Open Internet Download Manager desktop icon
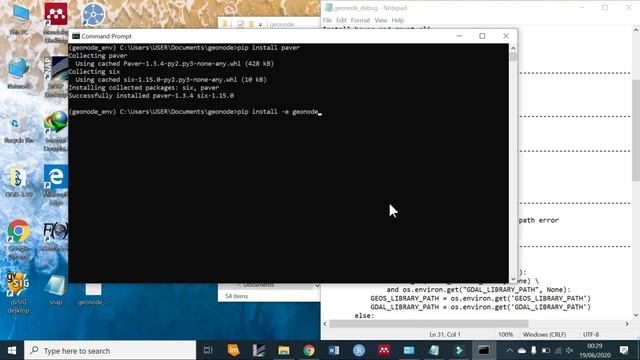Screen dimensions: 640x360 click(x=56, y=131)
